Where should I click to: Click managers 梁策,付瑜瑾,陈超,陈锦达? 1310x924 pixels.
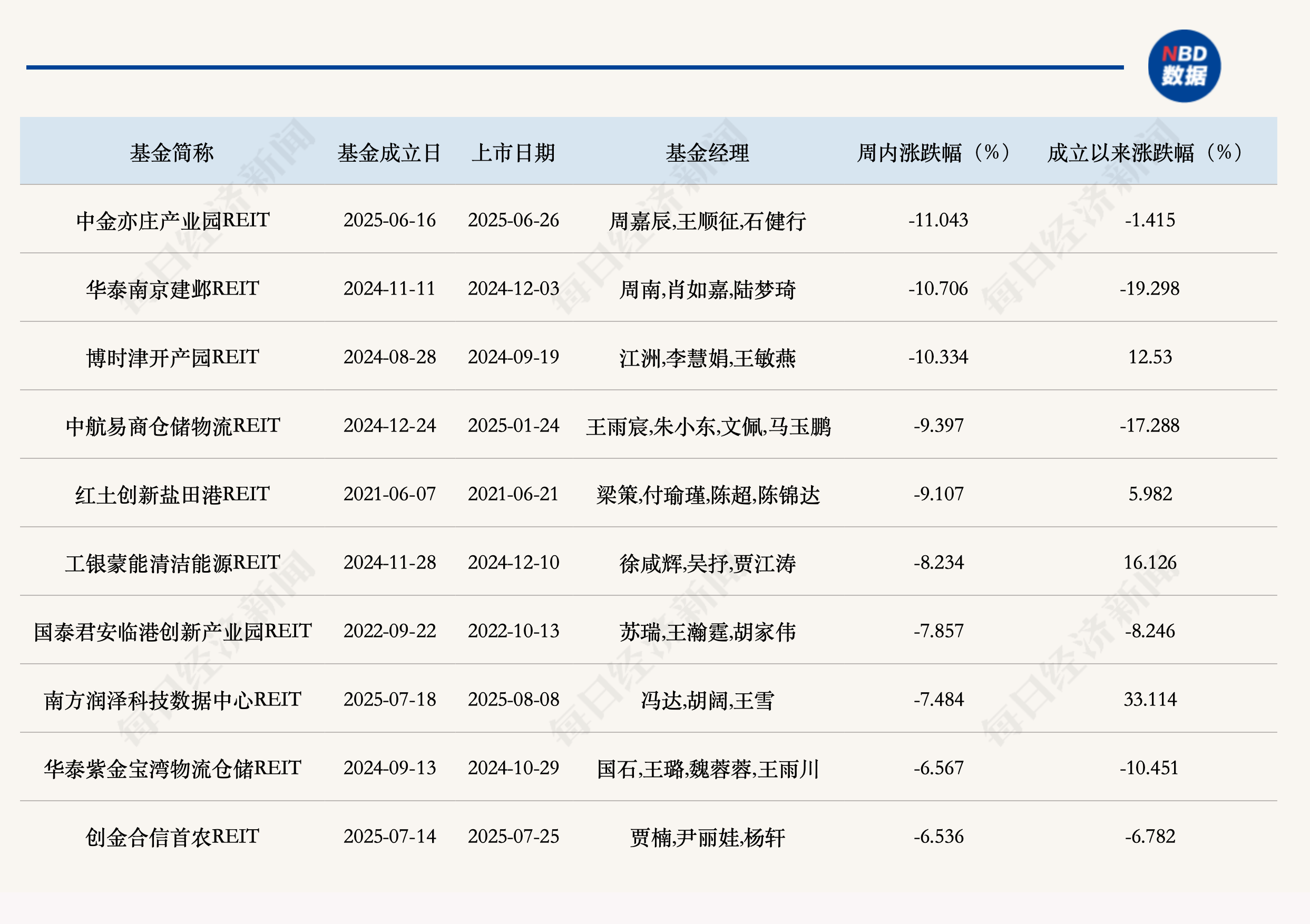(x=708, y=495)
